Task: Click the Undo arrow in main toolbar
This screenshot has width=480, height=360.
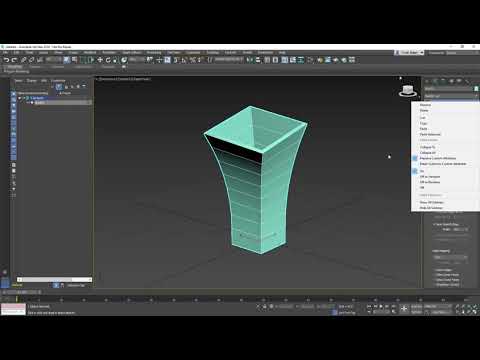Action: [x=6, y=60]
